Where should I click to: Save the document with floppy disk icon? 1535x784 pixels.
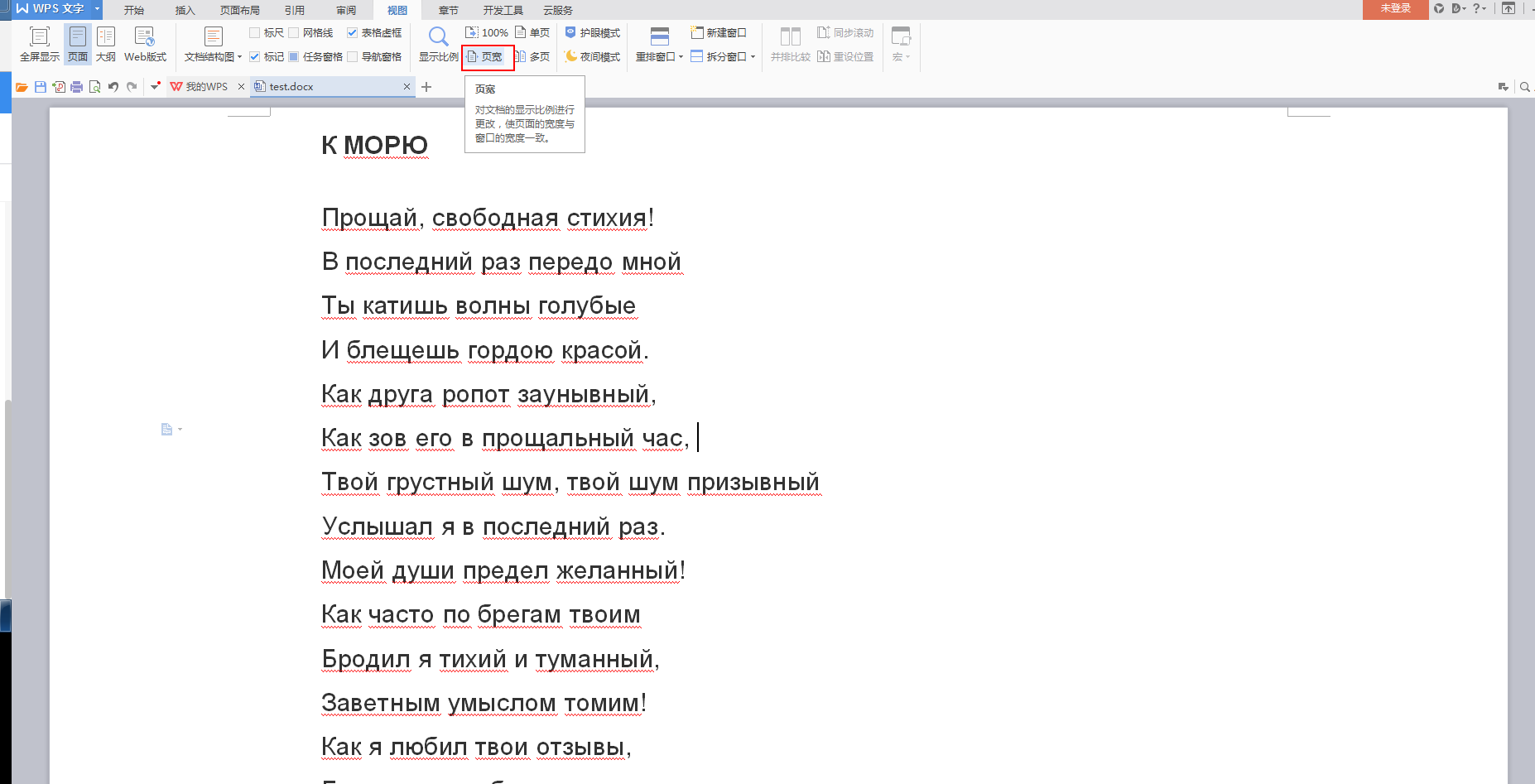tap(40, 87)
